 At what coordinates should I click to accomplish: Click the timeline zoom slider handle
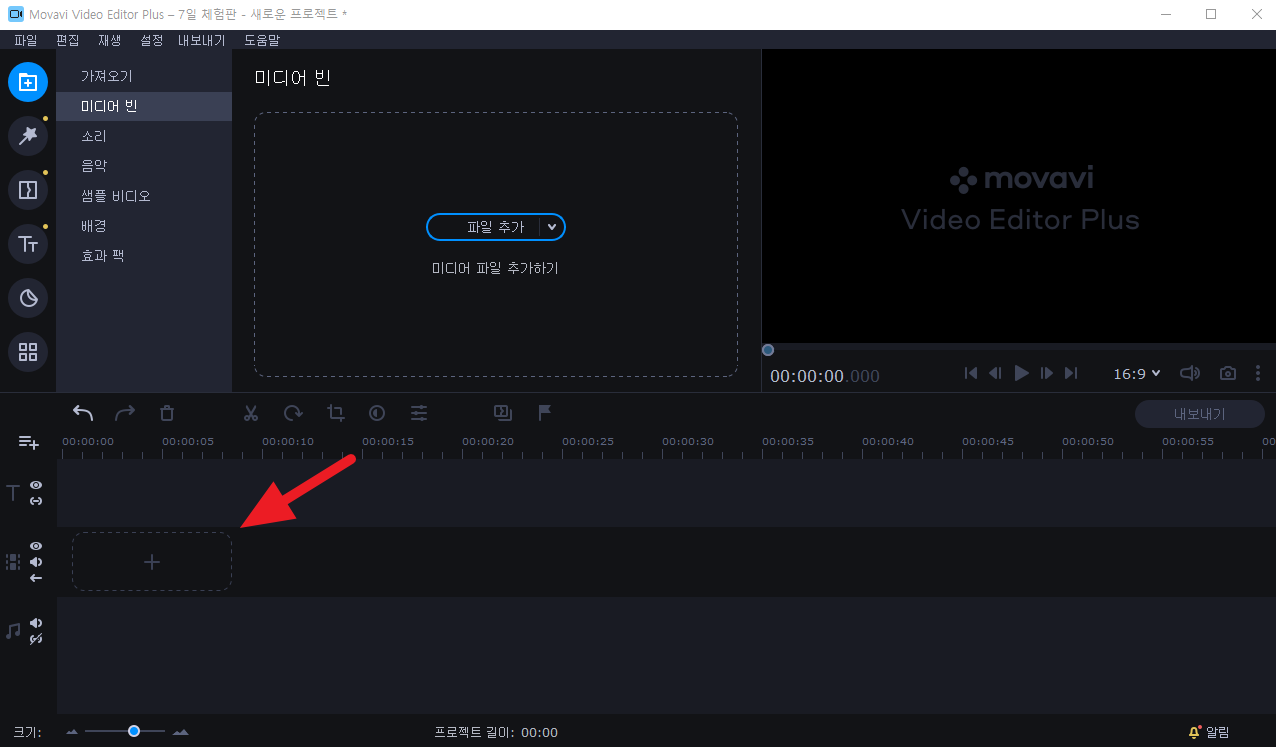(134, 731)
